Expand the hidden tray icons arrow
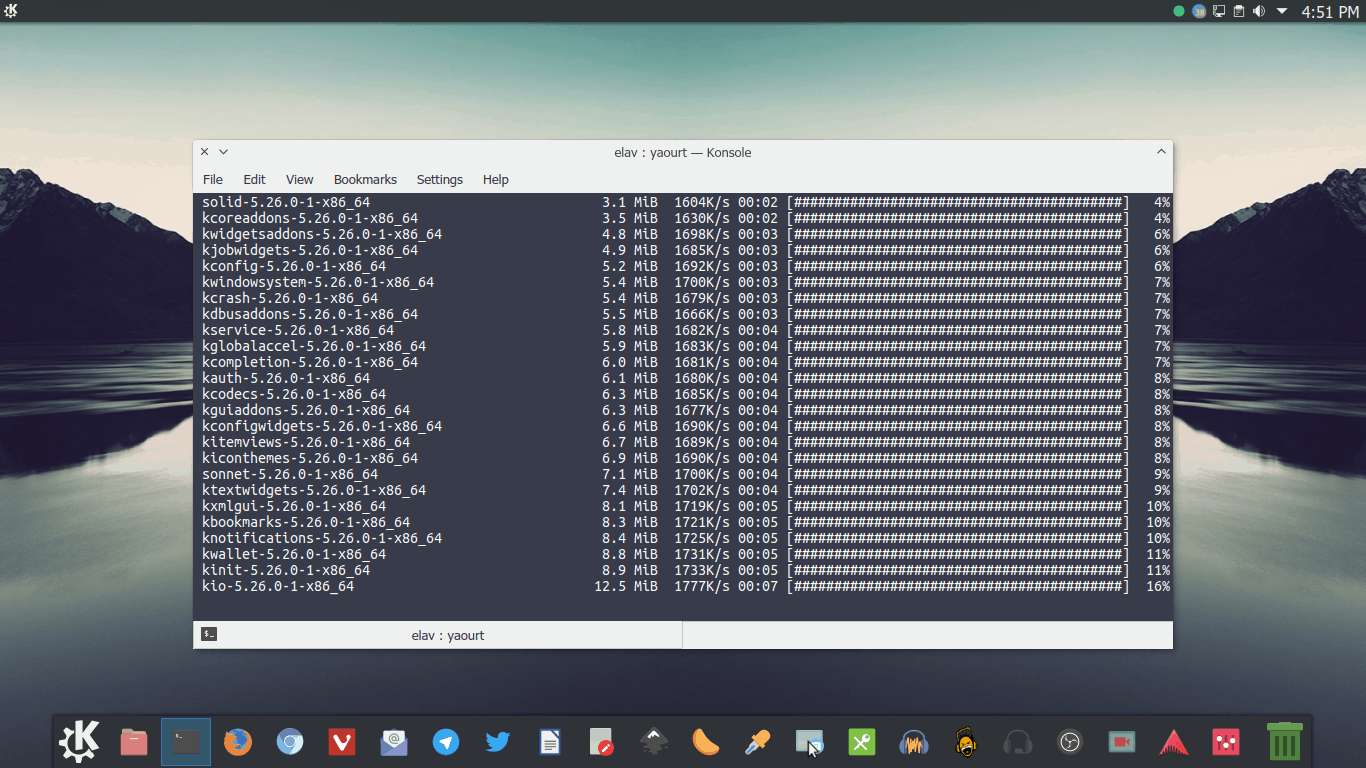The image size is (1366, 768). click(1282, 11)
